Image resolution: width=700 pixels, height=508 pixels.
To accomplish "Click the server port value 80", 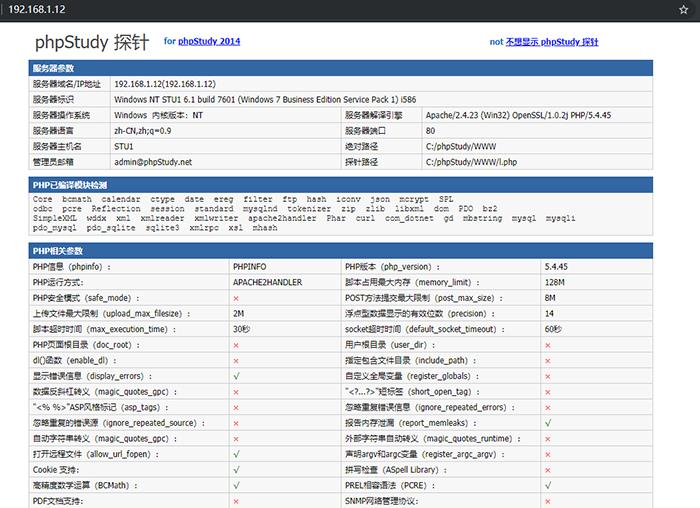I will coord(430,131).
